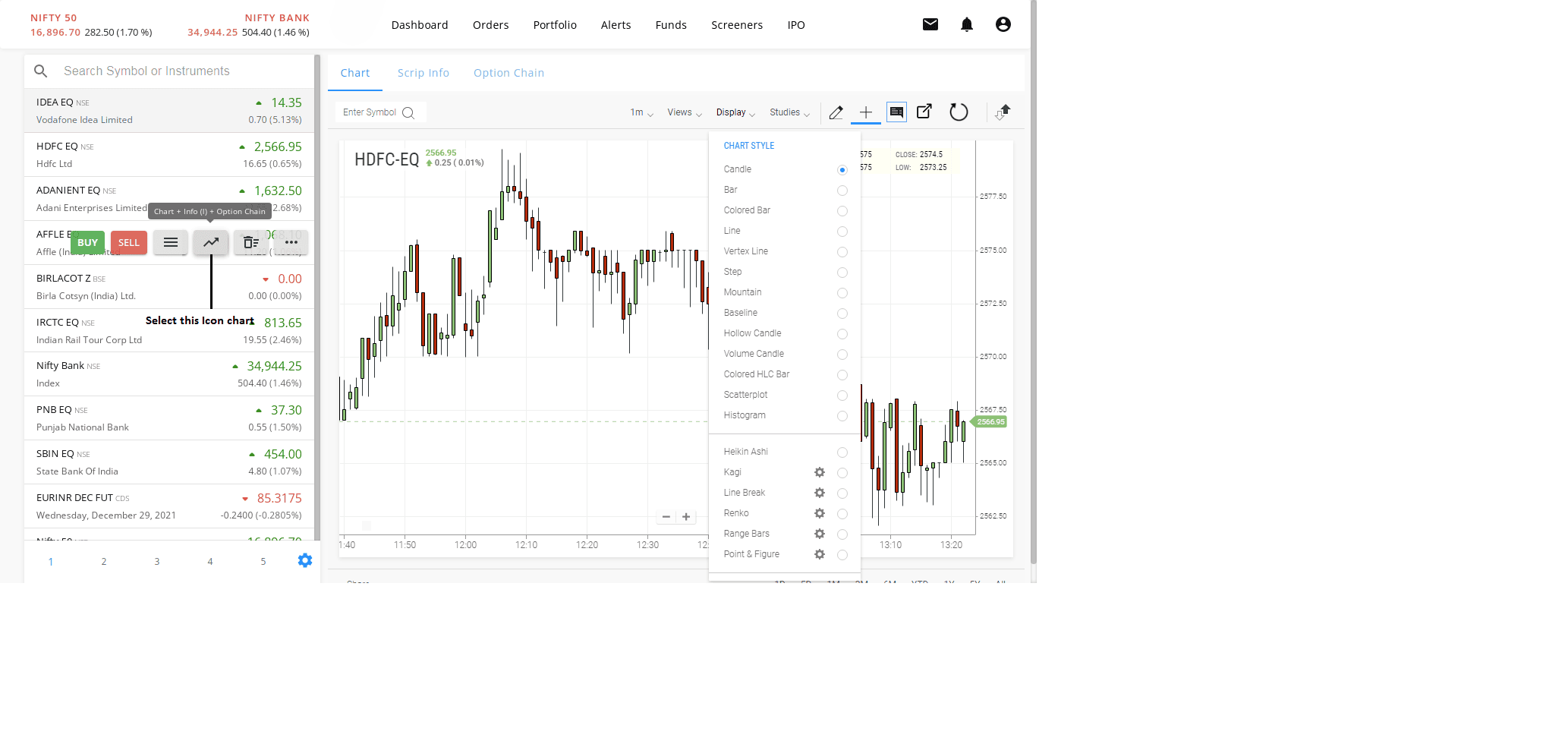Viewport: 1568px width, 744px height.
Task: Open the Studies dropdown menu
Action: (x=789, y=112)
